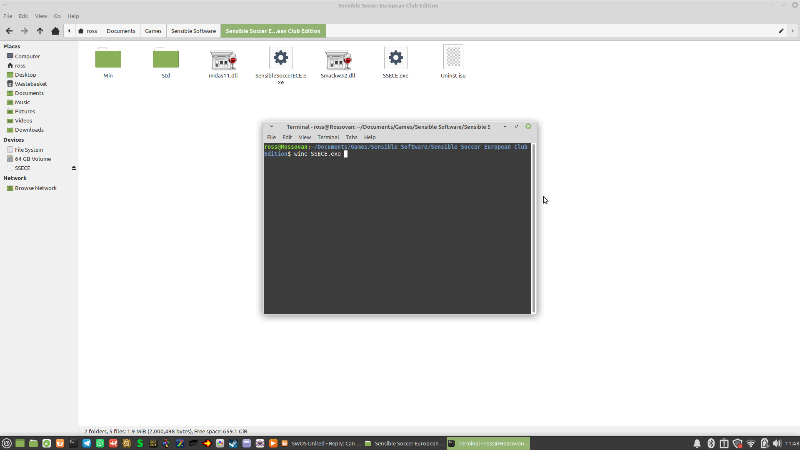Open the Min folder
This screenshot has width=800, height=450.
[x=108, y=59]
